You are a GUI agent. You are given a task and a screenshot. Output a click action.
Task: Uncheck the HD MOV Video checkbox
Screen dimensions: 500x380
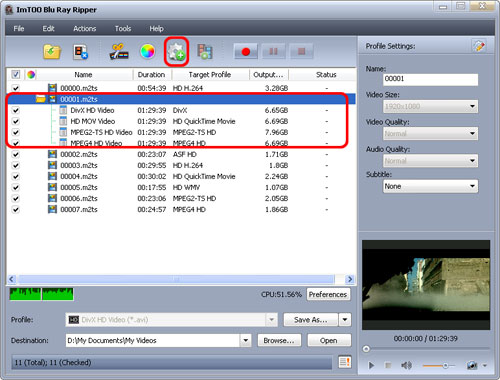[16, 121]
